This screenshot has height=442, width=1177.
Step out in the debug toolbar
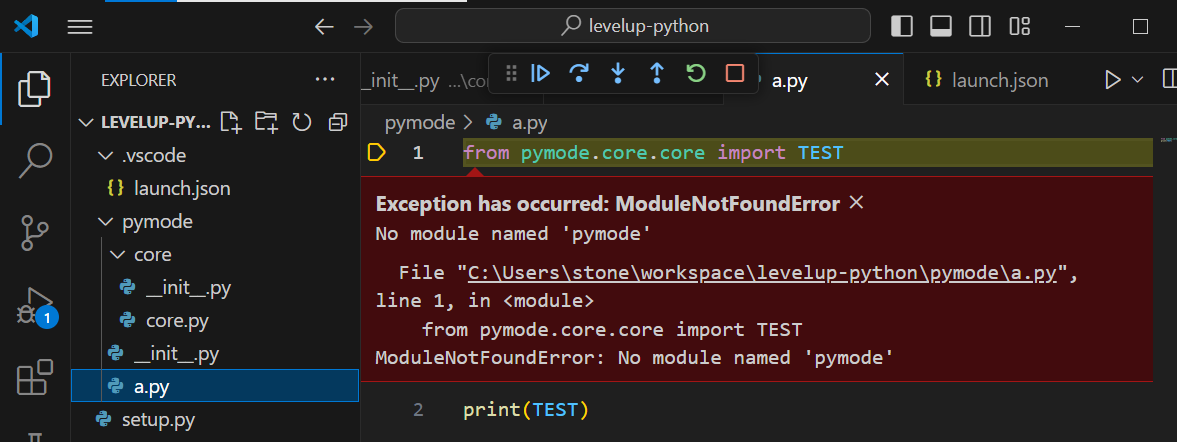pos(657,74)
